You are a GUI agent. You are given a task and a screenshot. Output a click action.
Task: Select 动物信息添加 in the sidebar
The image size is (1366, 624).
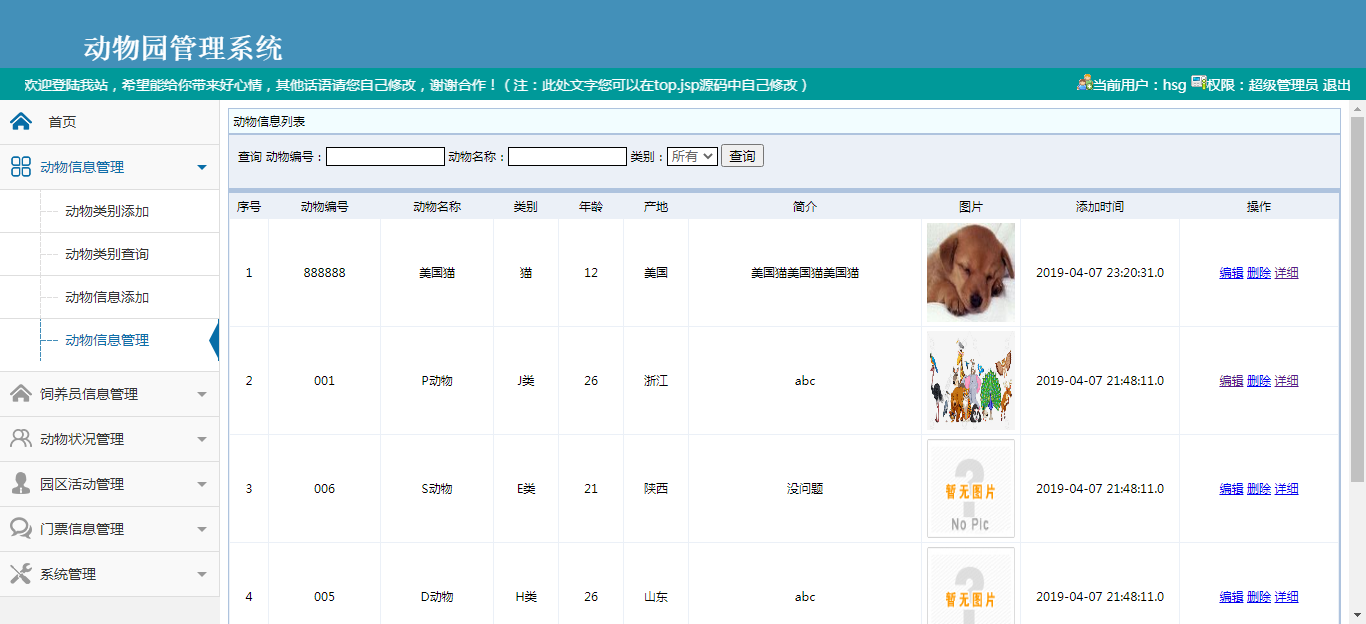pyautogui.click(x=107, y=297)
